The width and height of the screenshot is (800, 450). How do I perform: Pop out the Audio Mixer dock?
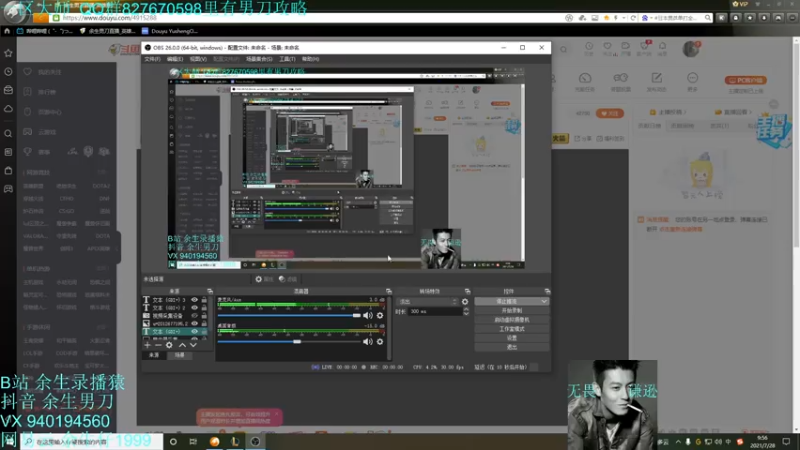point(389,291)
